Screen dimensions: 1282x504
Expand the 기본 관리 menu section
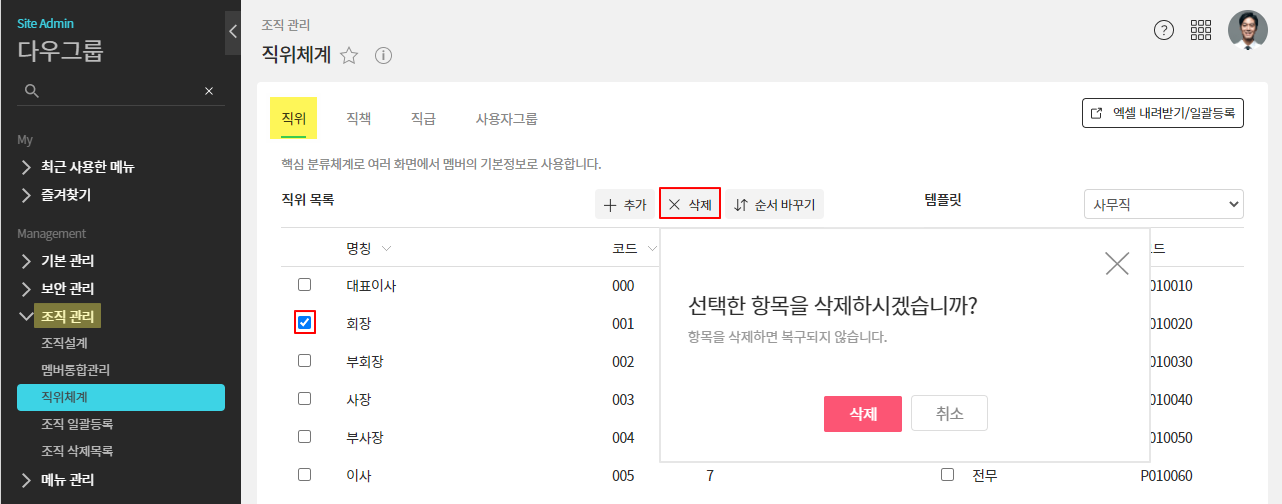pos(68,261)
